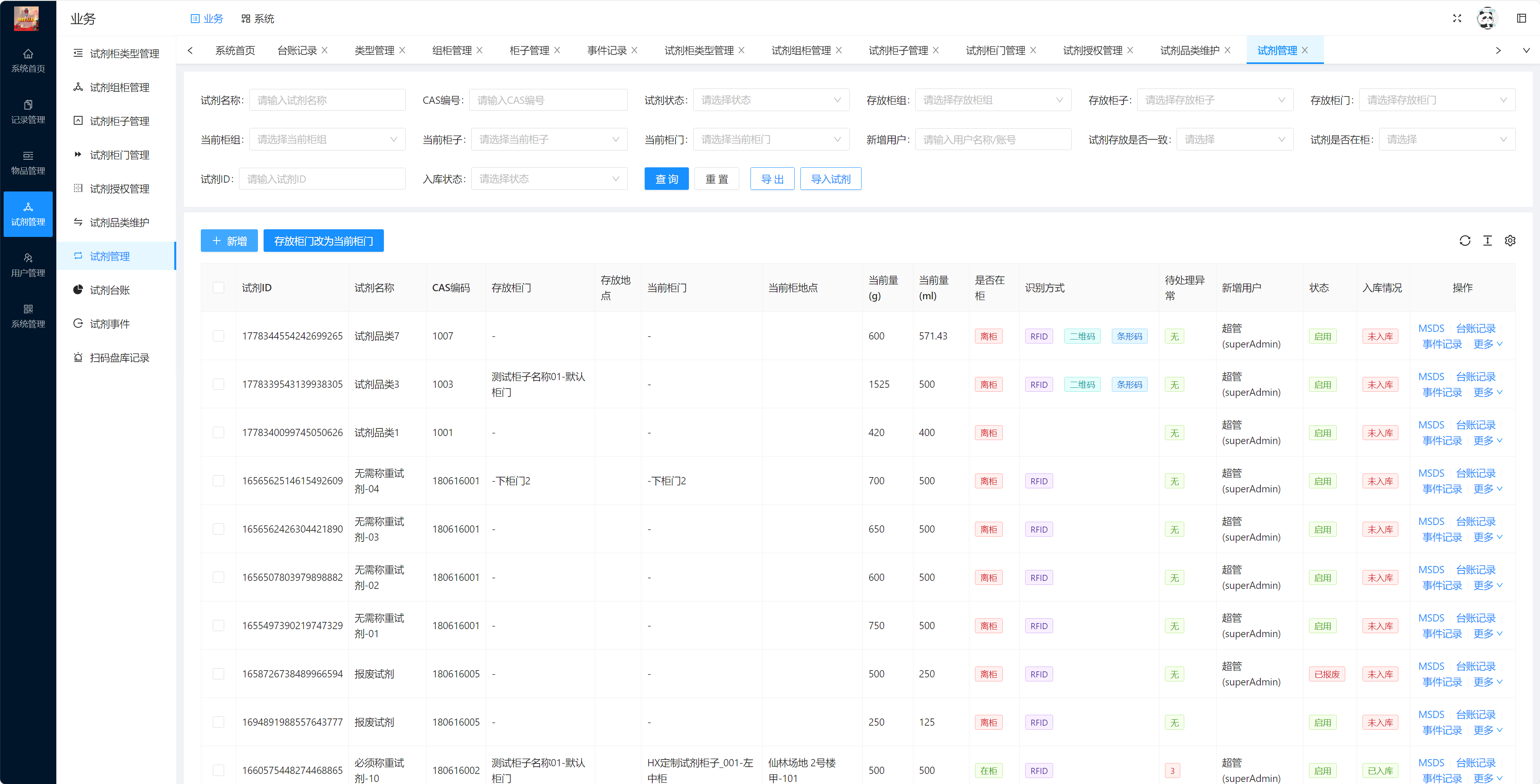Screen dimensions: 1540x784
Task: Open 物品管理 sidebar section
Action: [28, 163]
